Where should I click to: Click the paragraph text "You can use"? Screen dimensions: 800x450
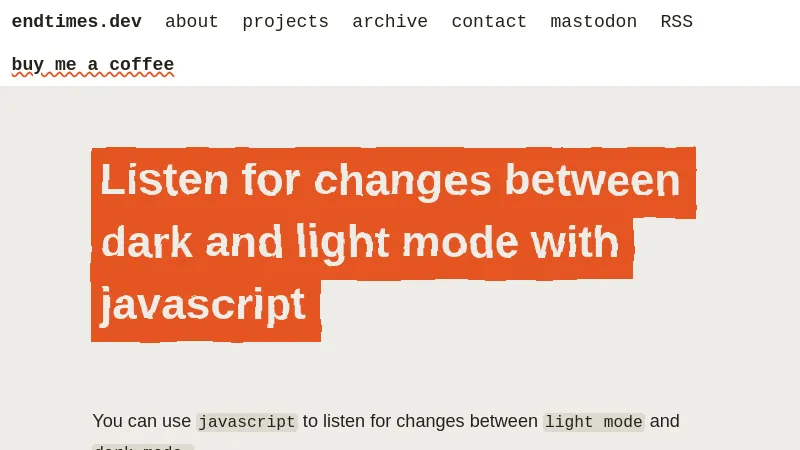coord(141,421)
